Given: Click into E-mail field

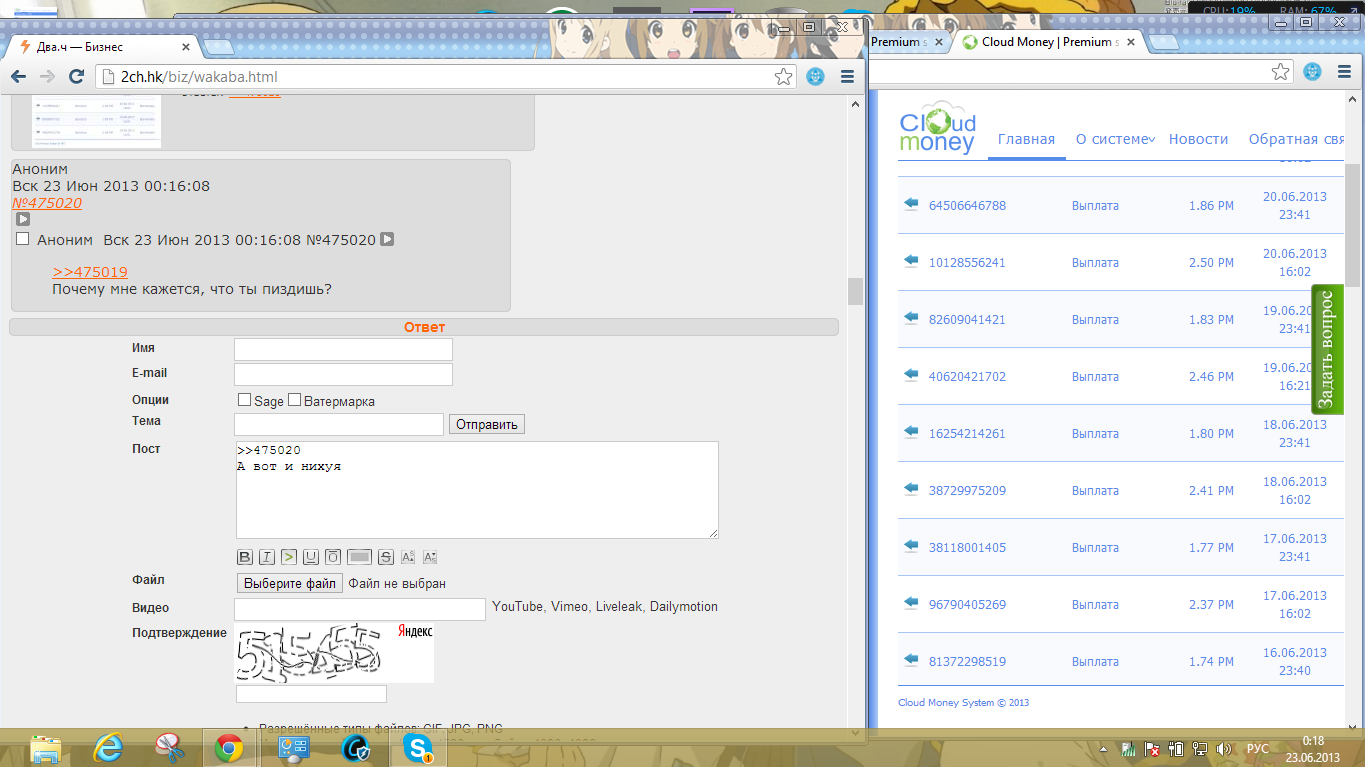Looking at the screenshot, I should [343, 374].
